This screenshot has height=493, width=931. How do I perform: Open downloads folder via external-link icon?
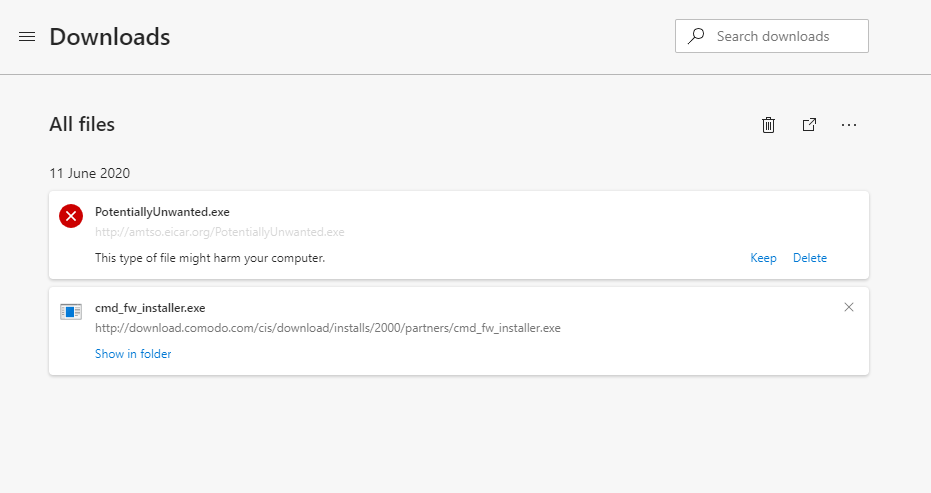tap(809, 125)
